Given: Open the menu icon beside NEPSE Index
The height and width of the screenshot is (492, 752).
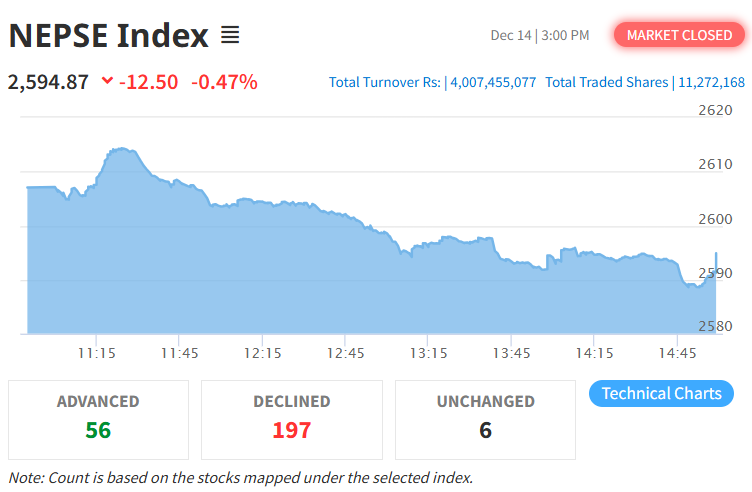Looking at the screenshot, I should 230,36.
